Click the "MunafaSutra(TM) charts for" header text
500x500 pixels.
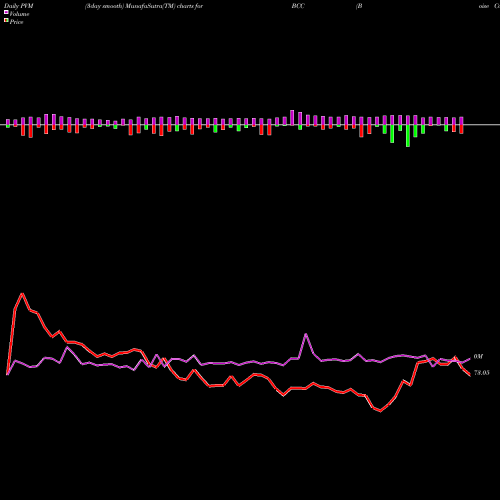(165, 6)
